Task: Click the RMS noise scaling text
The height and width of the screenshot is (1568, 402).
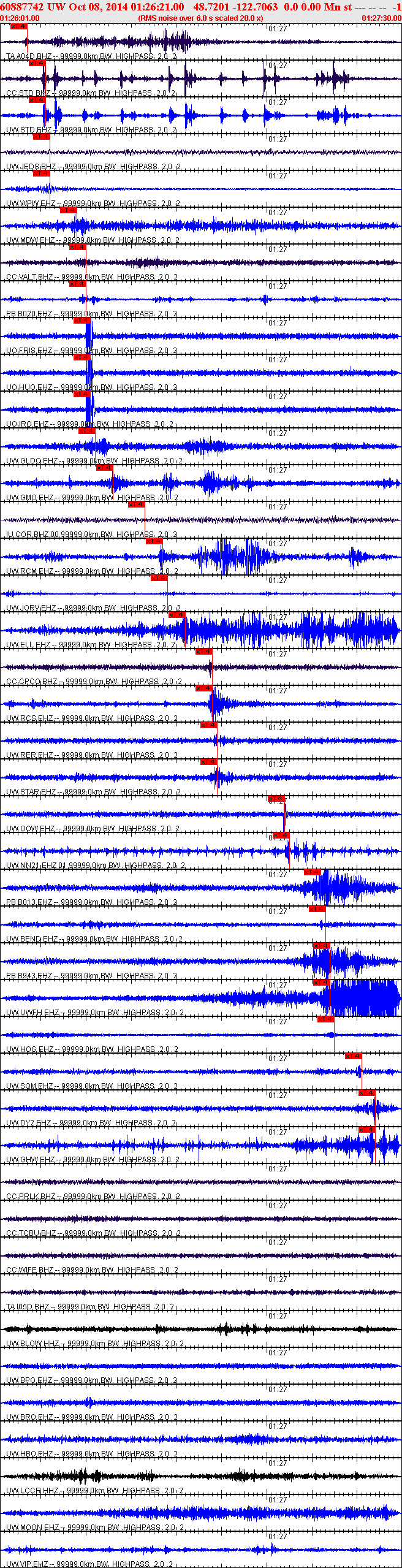Action: pyautogui.click(x=200, y=18)
